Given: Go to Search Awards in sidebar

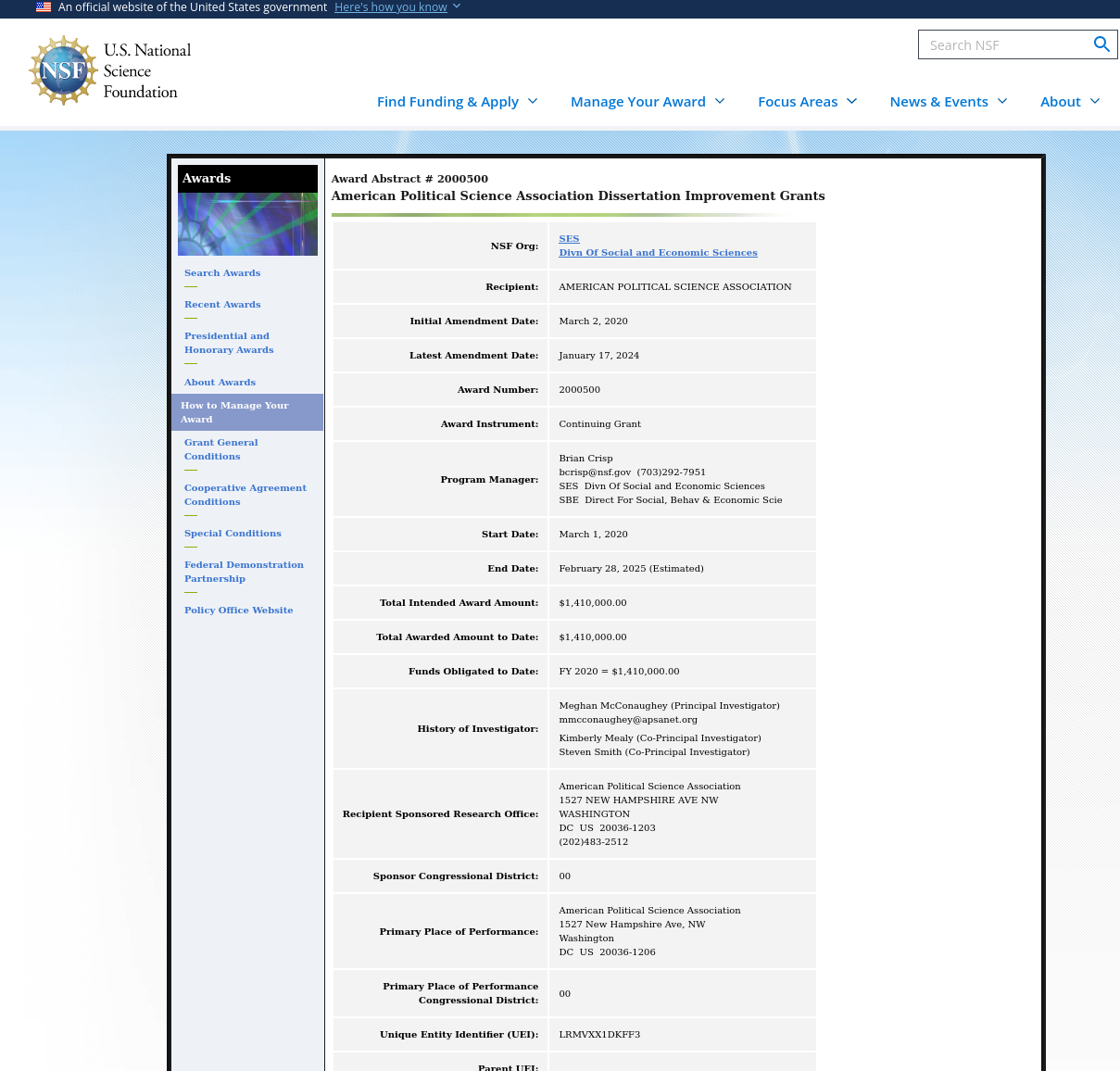Looking at the screenshot, I should [222, 273].
